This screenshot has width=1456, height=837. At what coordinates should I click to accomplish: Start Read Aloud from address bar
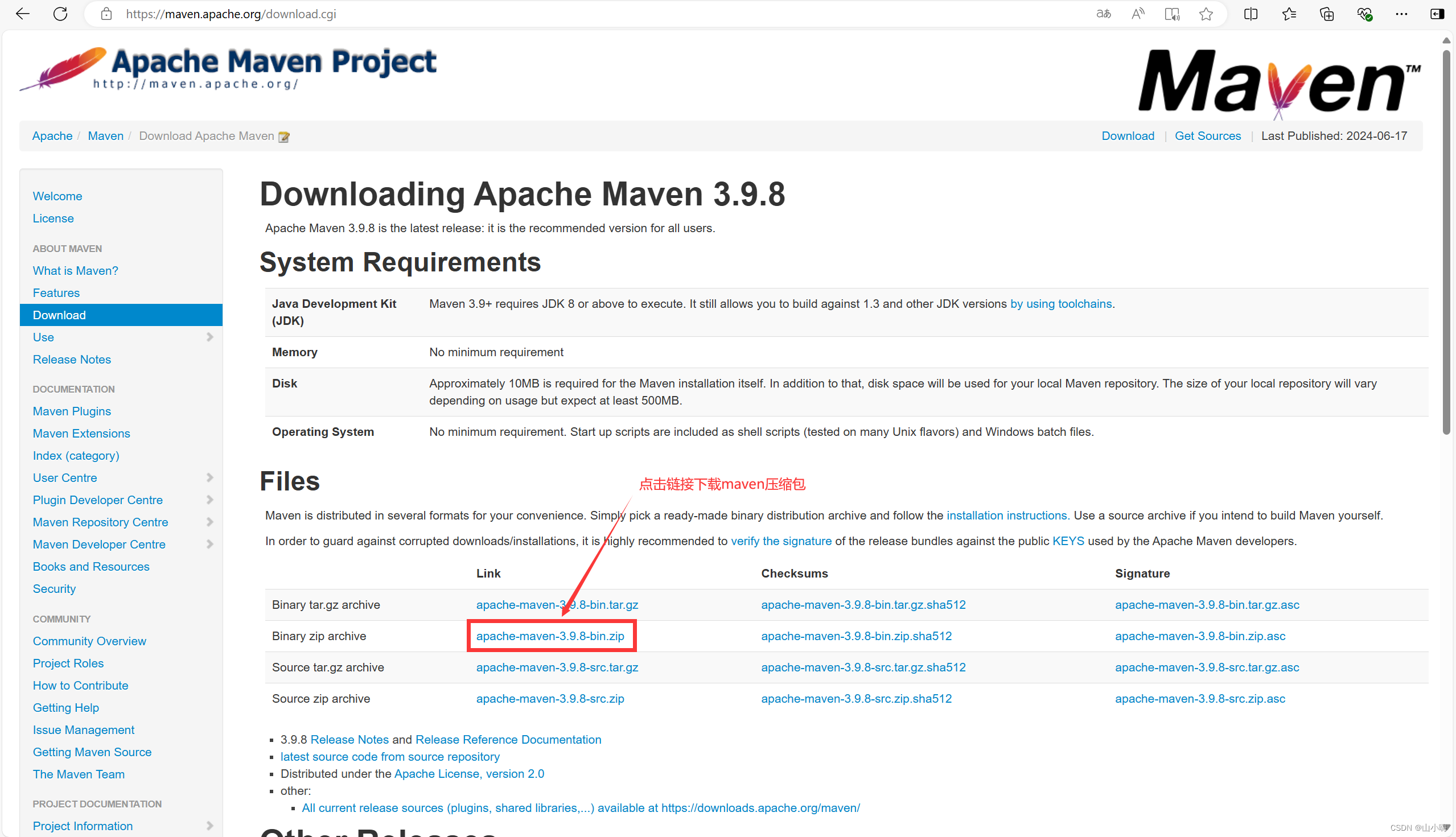[1137, 14]
